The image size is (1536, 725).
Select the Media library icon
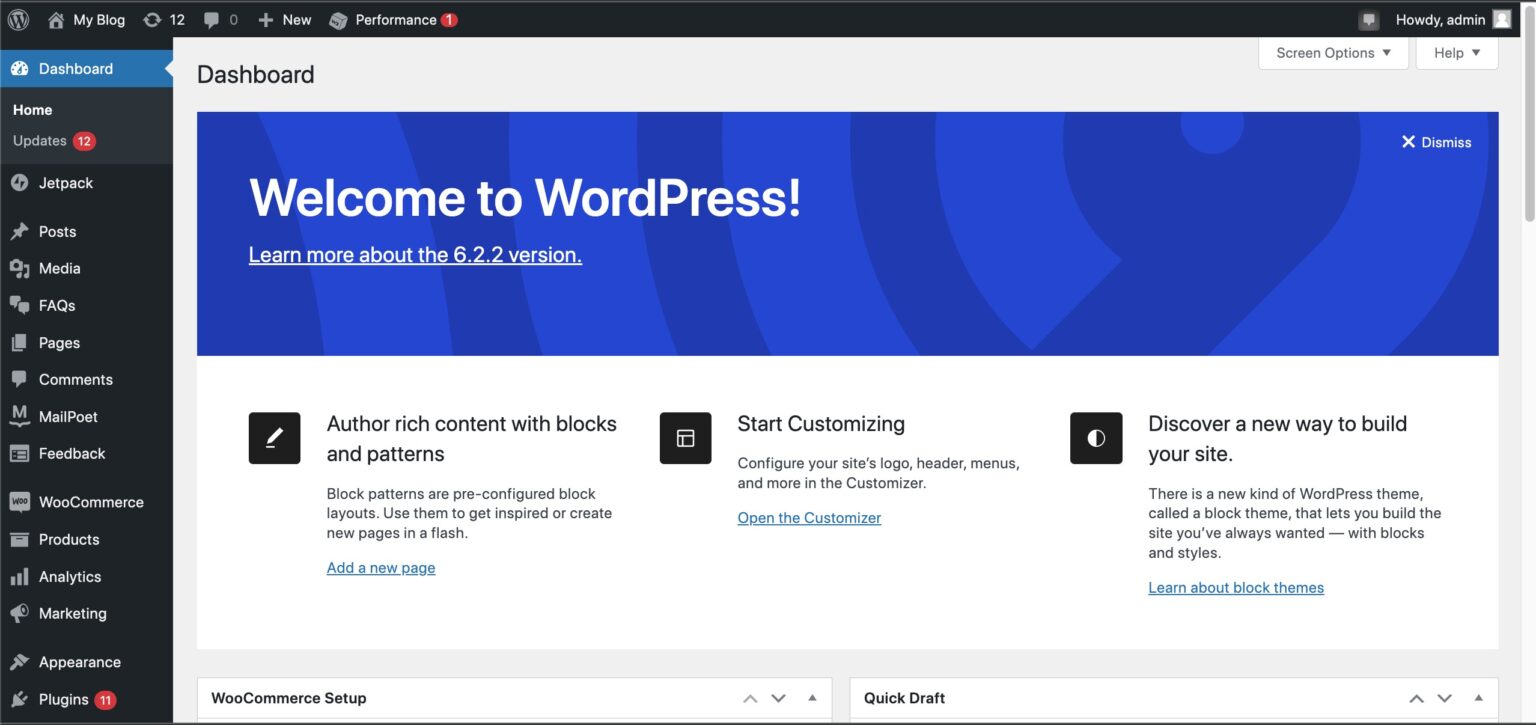[x=21, y=268]
